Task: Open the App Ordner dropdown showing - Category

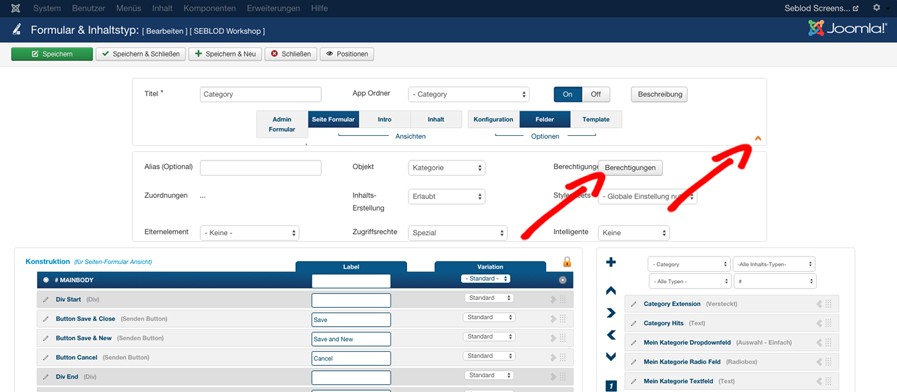Action: (469, 94)
